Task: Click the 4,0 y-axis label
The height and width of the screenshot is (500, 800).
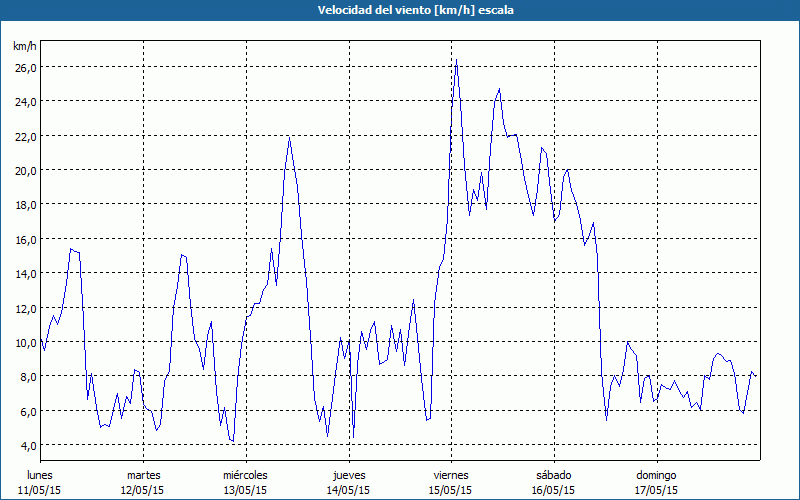Action: pos(25,445)
